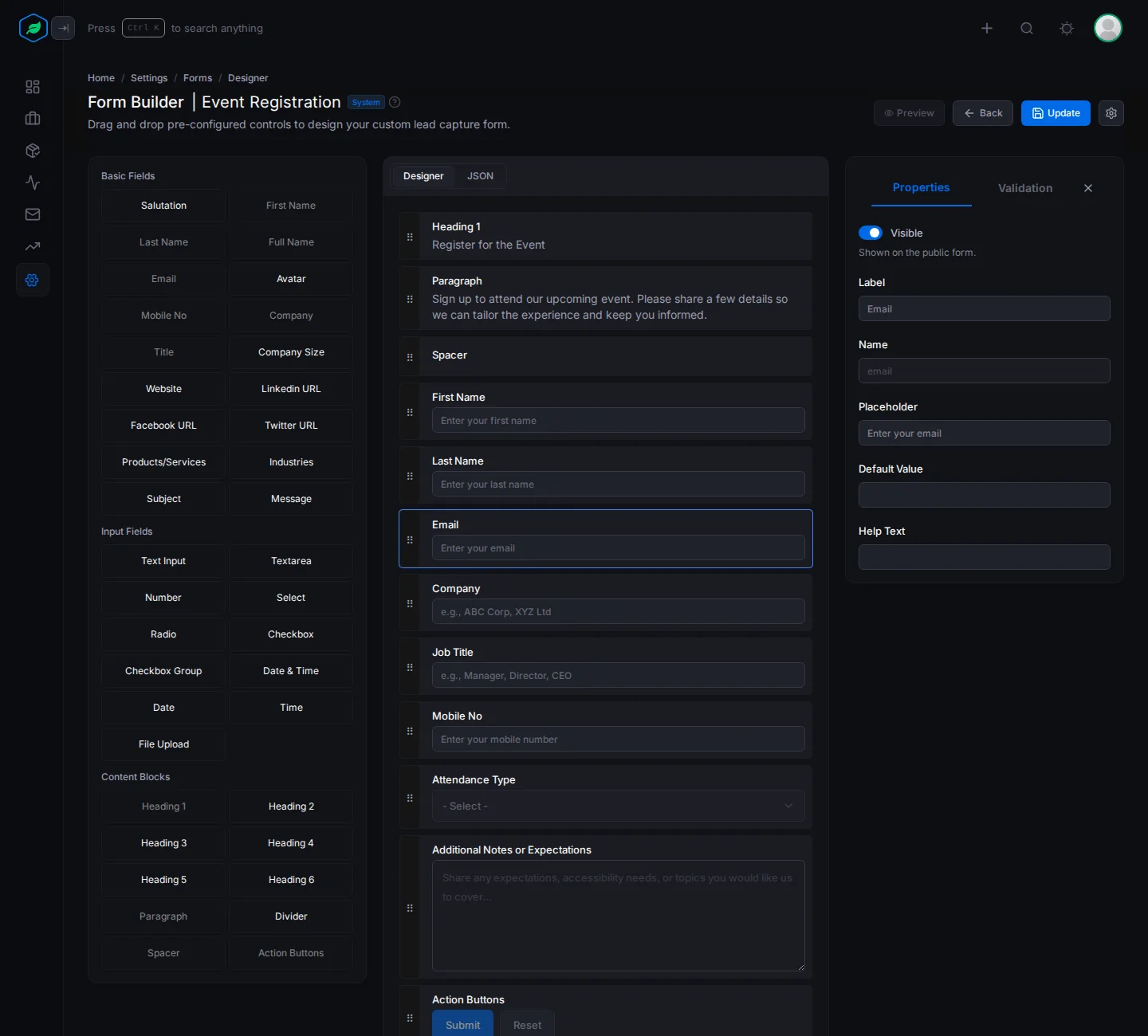Close the properties panel with X

[1088, 188]
